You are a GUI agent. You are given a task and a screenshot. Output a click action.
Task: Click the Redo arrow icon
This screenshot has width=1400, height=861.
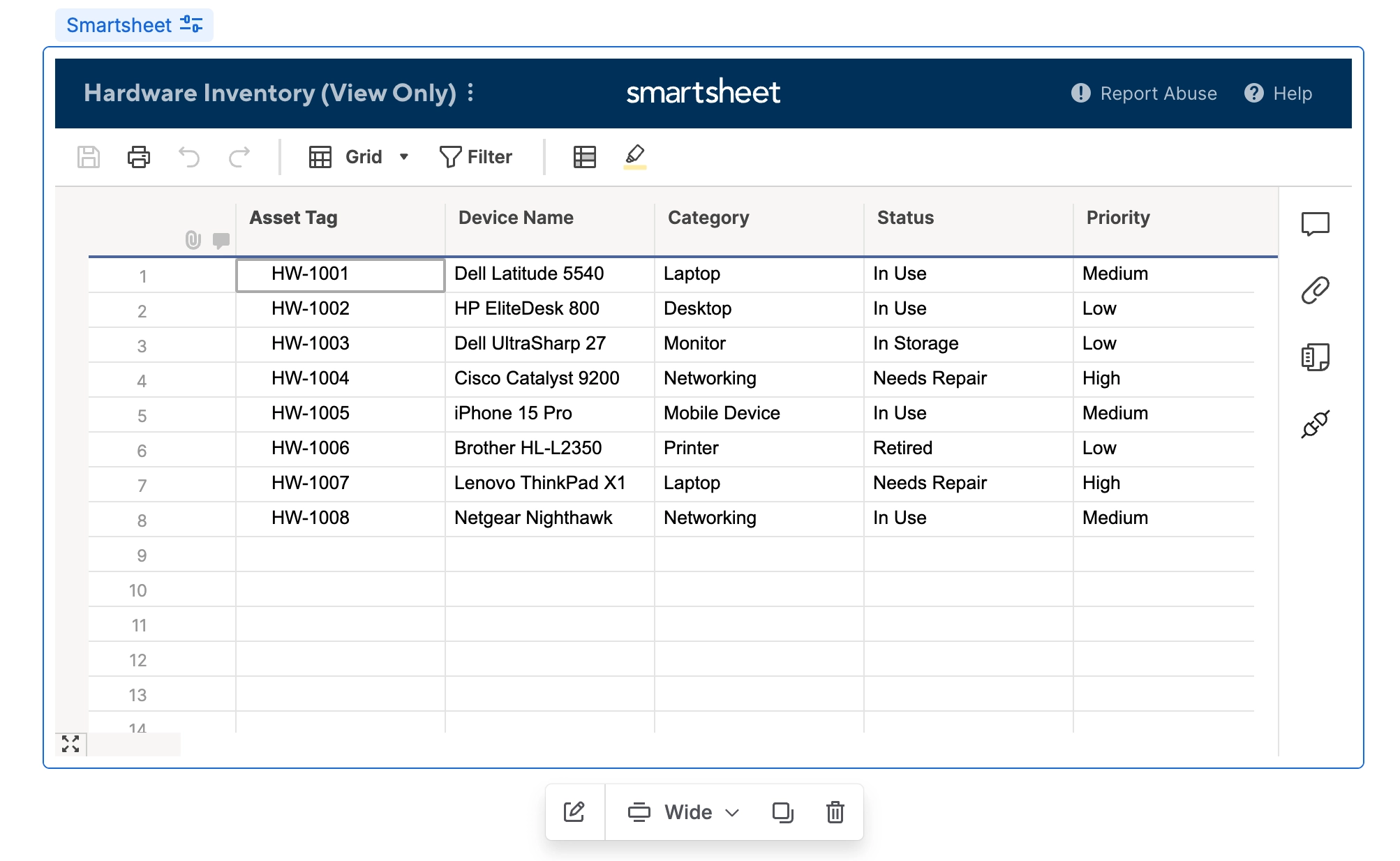point(239,157)
